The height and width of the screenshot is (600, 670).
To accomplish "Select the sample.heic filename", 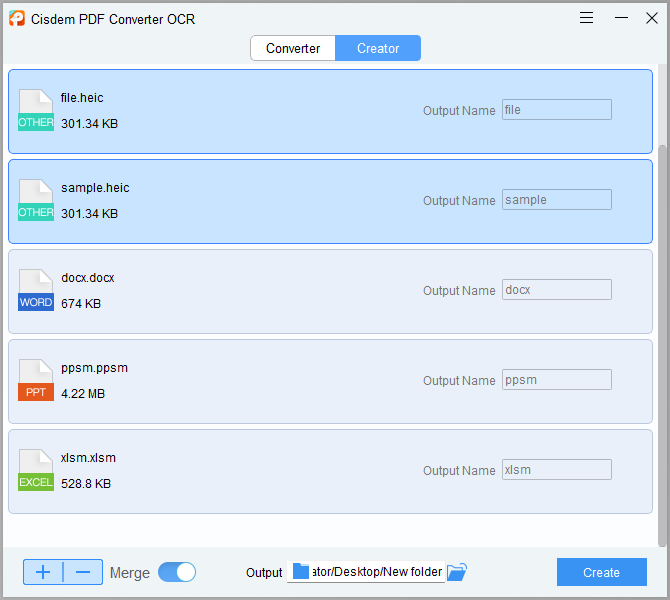I will click(x=95, y=188).
